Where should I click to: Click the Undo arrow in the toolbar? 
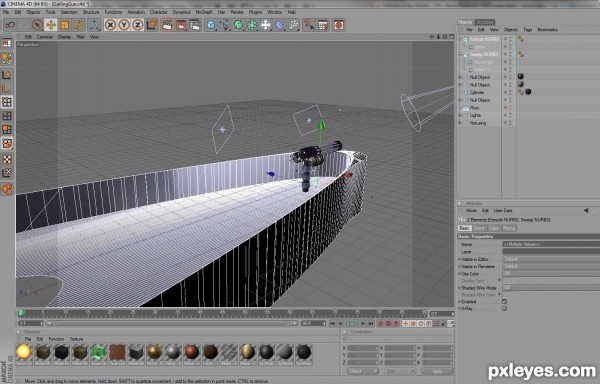(x=10, y=25)
